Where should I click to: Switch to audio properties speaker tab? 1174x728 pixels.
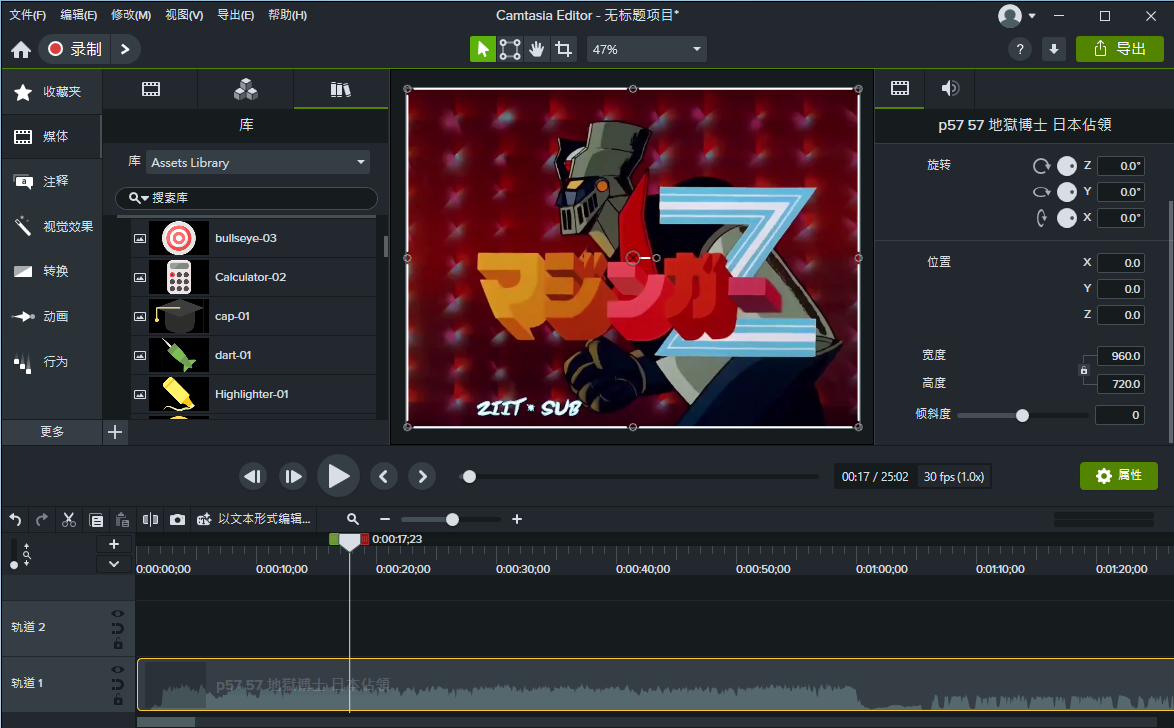(950, 88)
